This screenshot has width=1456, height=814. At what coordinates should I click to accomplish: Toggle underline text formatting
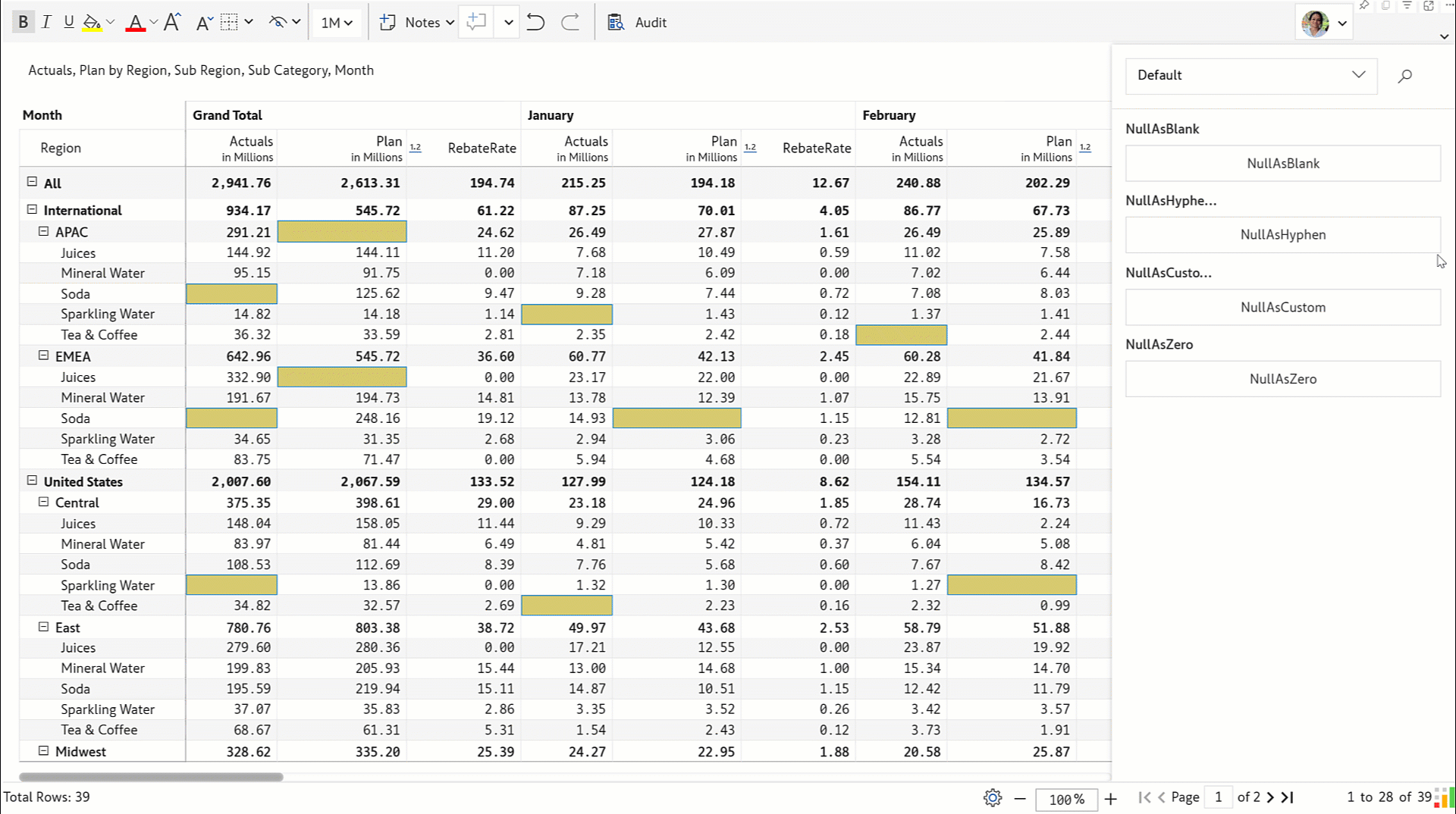(69, 22)
